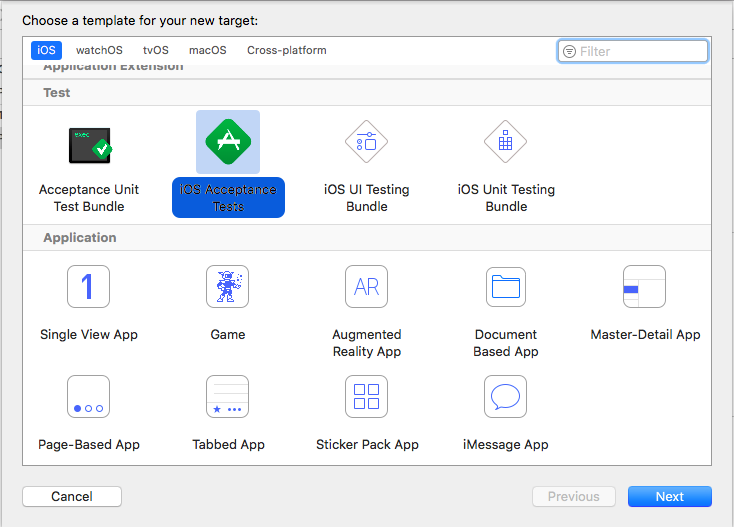
Task: Click the 'Tabbed App' label
Action: pyautogui.click(x=228, y=444)
